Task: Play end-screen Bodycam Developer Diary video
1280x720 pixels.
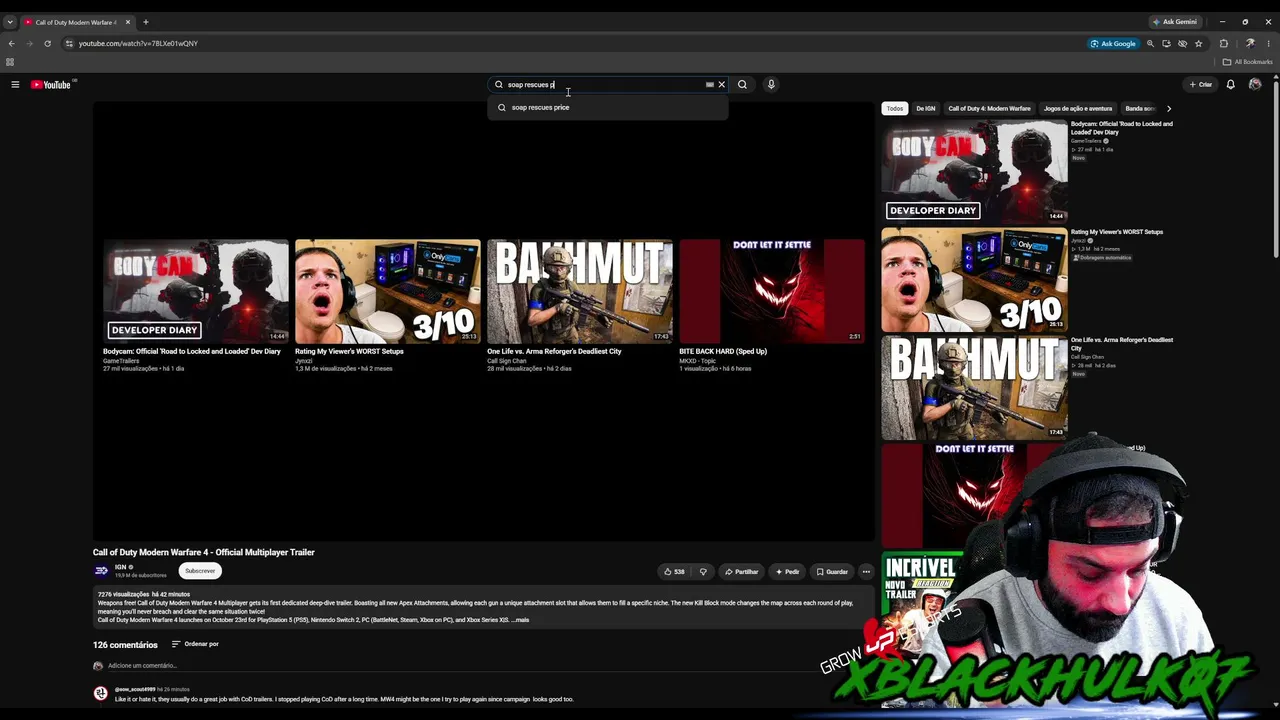Action: 196,291
